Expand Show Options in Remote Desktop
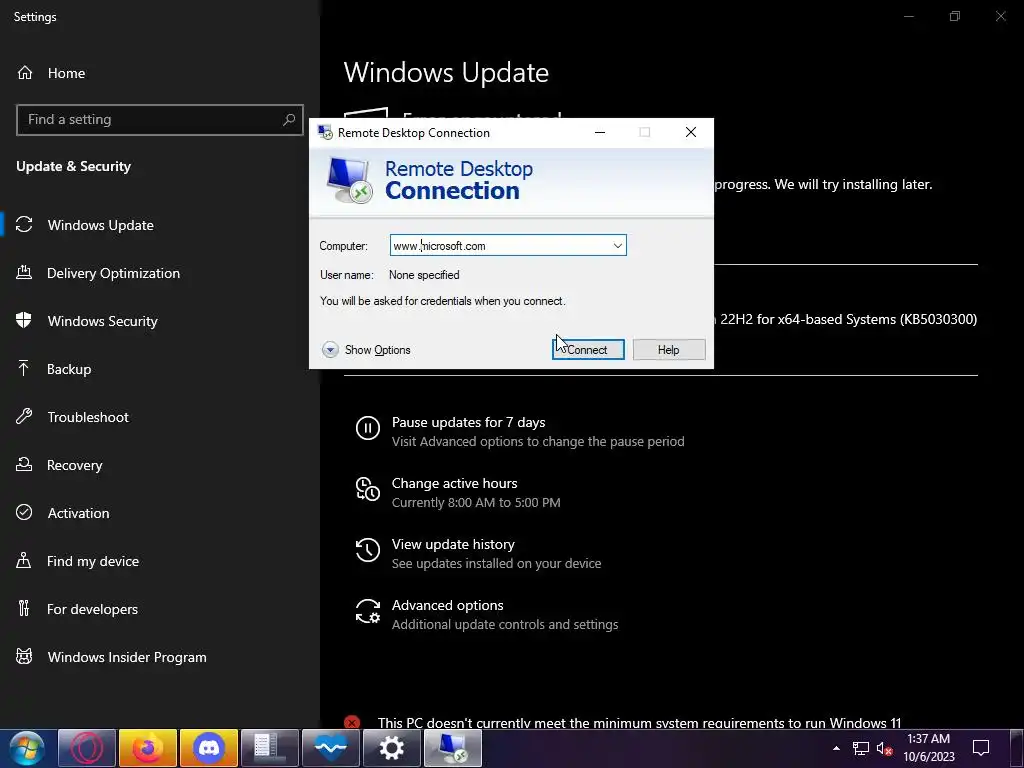The width and height of the screenshot is (1024, 768). (366, 350)
